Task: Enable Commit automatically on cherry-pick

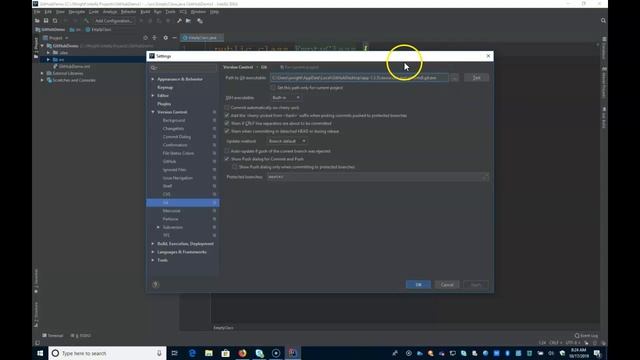Action: tap(227, 108)
